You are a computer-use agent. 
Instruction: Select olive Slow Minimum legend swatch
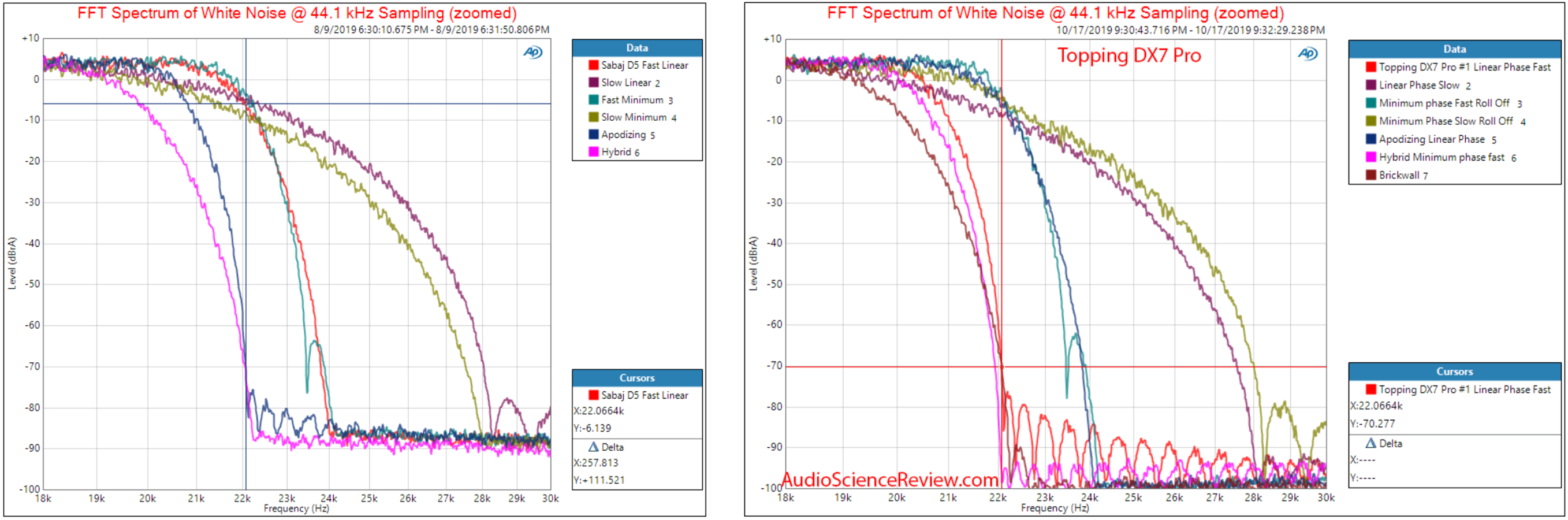[x=593, y=117]
